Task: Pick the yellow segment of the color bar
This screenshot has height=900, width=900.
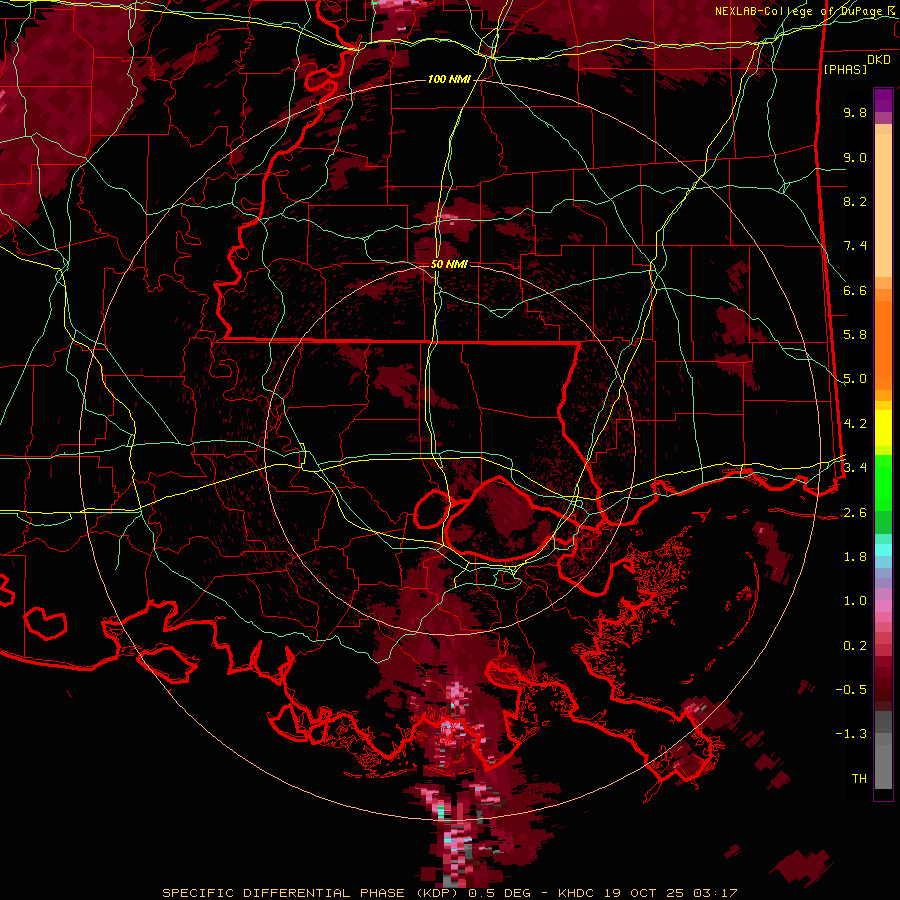Action: tap(883, 428)
